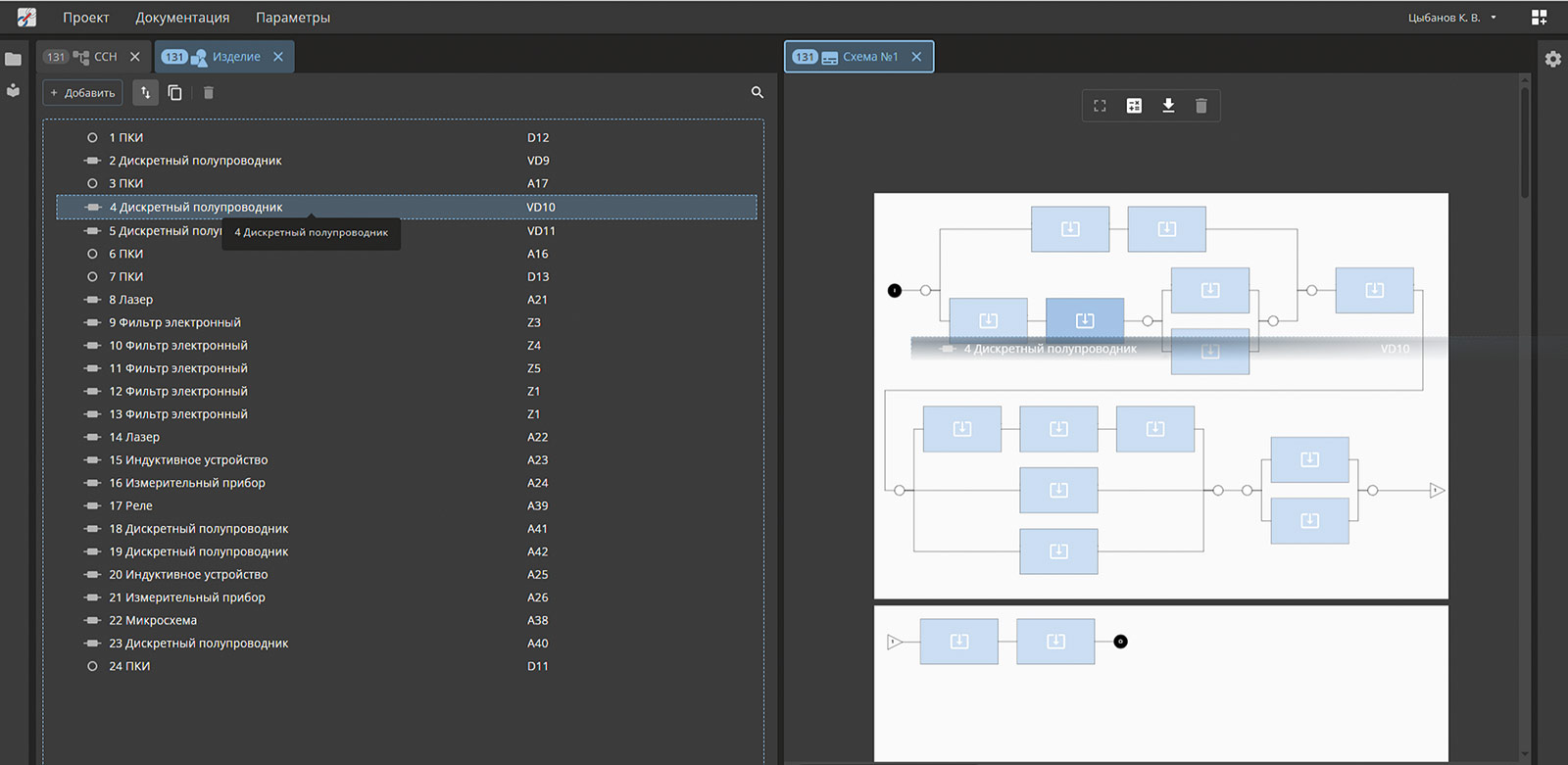1568x765 pixels.
Task: Click the Добавить button
Action: tap(82, 92)
